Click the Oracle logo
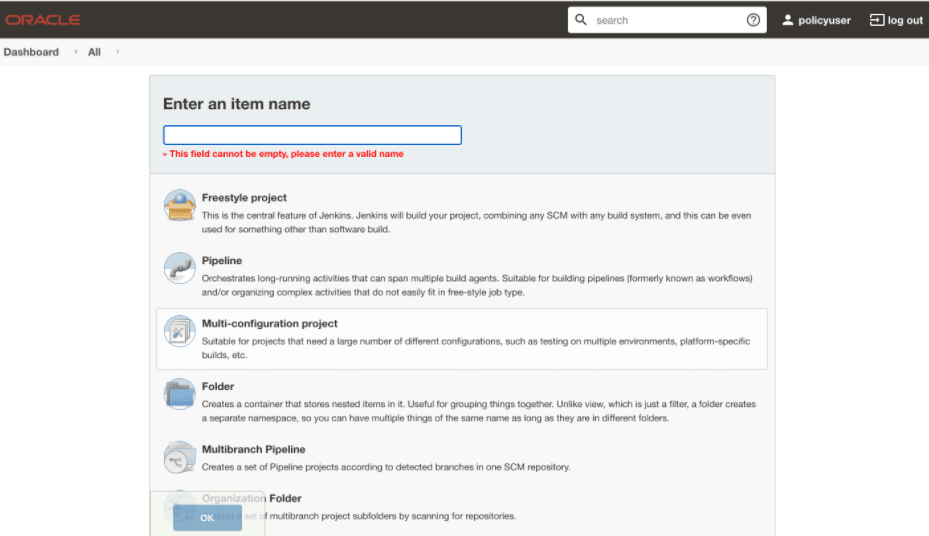 (x=43, y=20)
